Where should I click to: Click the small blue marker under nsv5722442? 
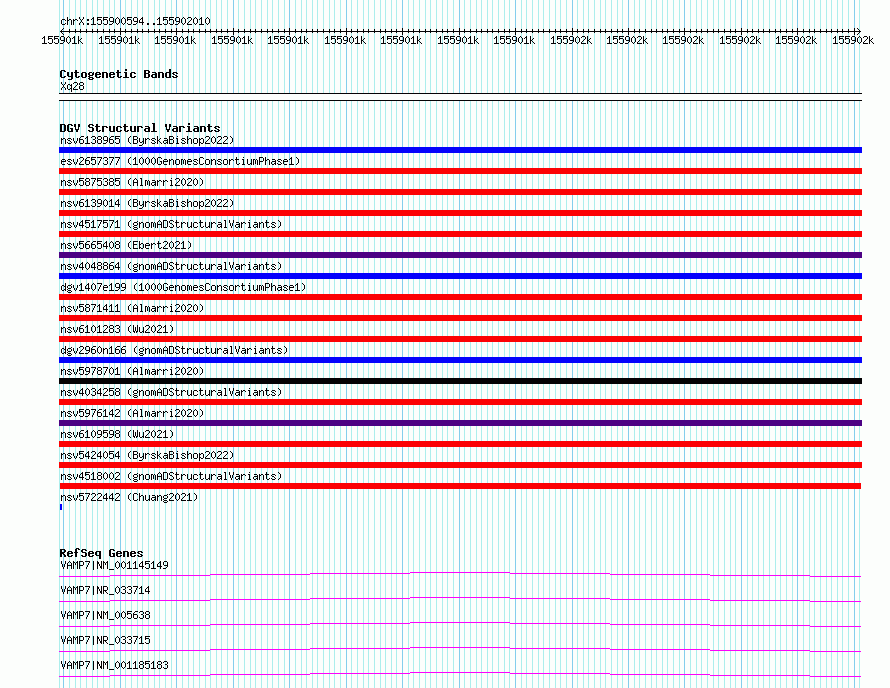coord(61,507)
